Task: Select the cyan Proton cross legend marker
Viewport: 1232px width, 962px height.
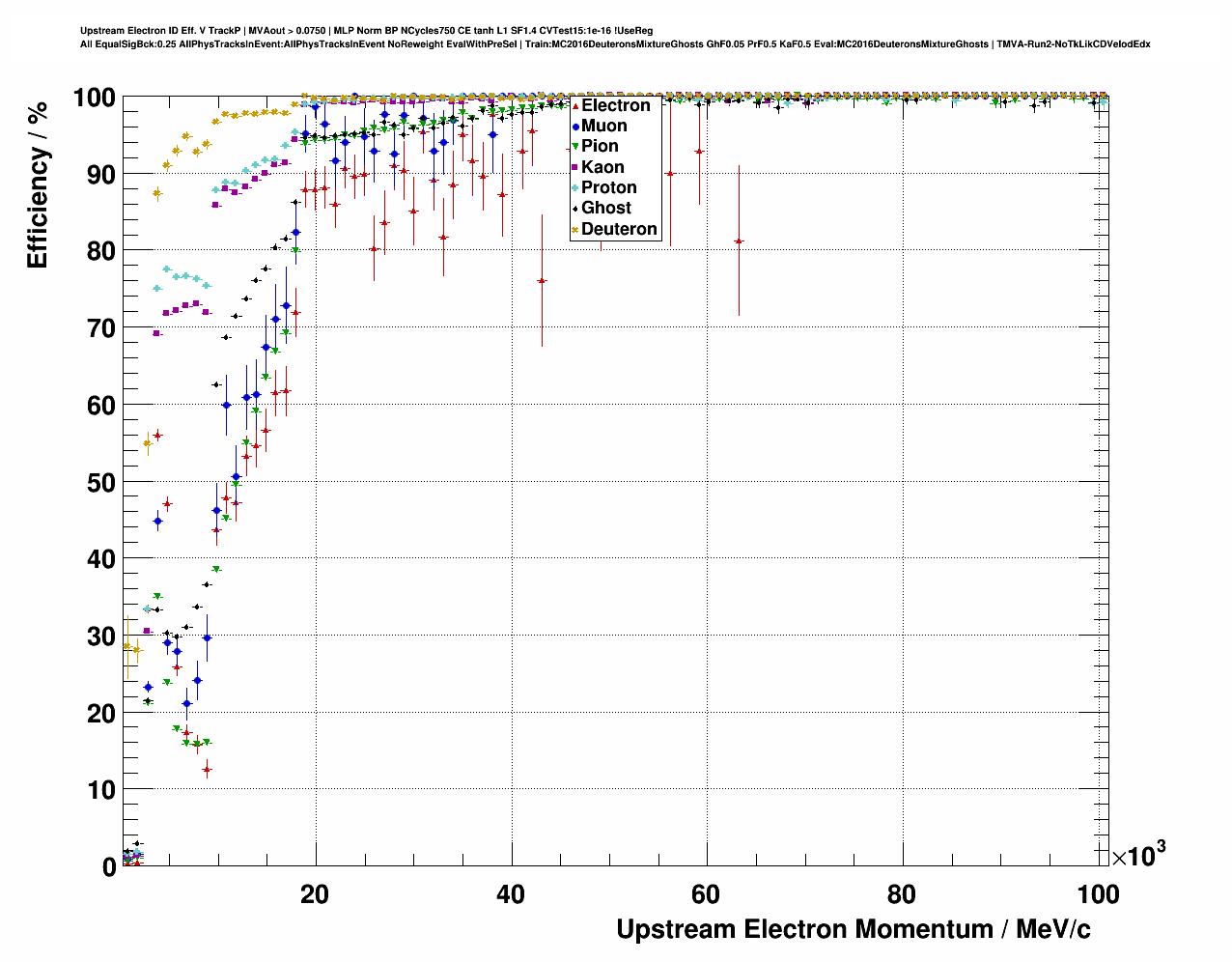Action: pyautogui.click(x=575, y=187)
